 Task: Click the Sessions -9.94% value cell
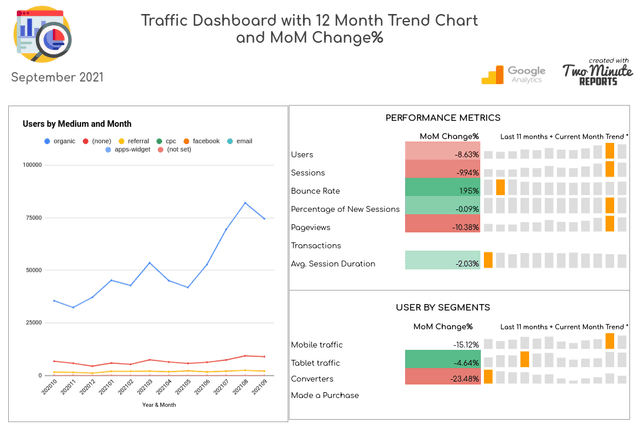coord(442,169)
